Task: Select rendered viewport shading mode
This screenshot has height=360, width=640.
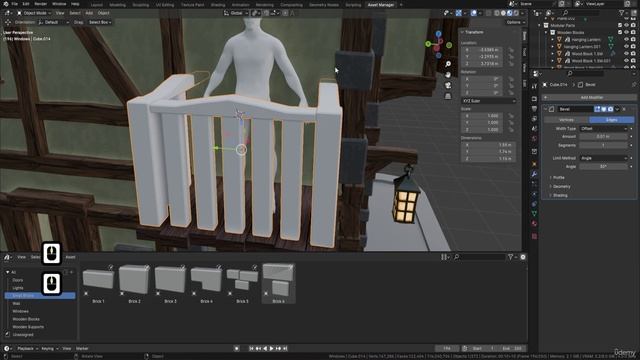Action: [x=516, y=13]
